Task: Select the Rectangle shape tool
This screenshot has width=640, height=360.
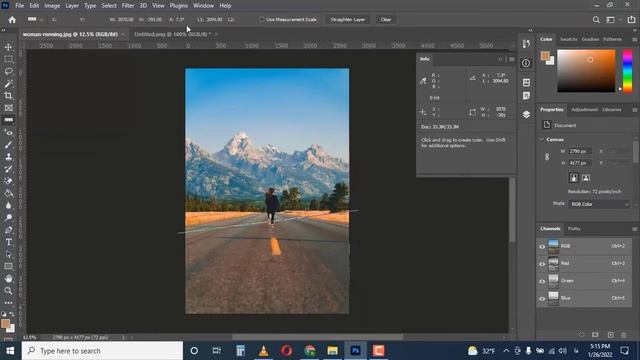Action: click(8, 267)
